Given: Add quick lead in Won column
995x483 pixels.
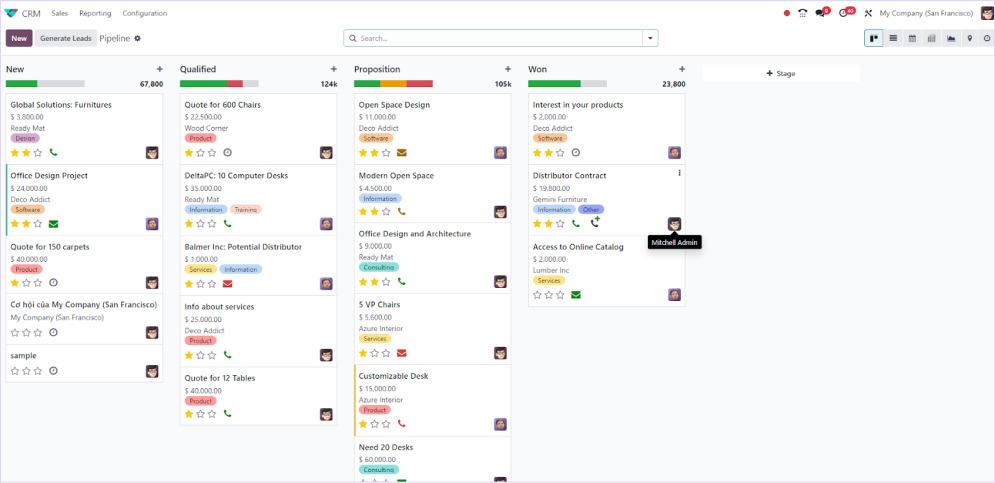Looking at the screenshot, I should tap(682, 69).
